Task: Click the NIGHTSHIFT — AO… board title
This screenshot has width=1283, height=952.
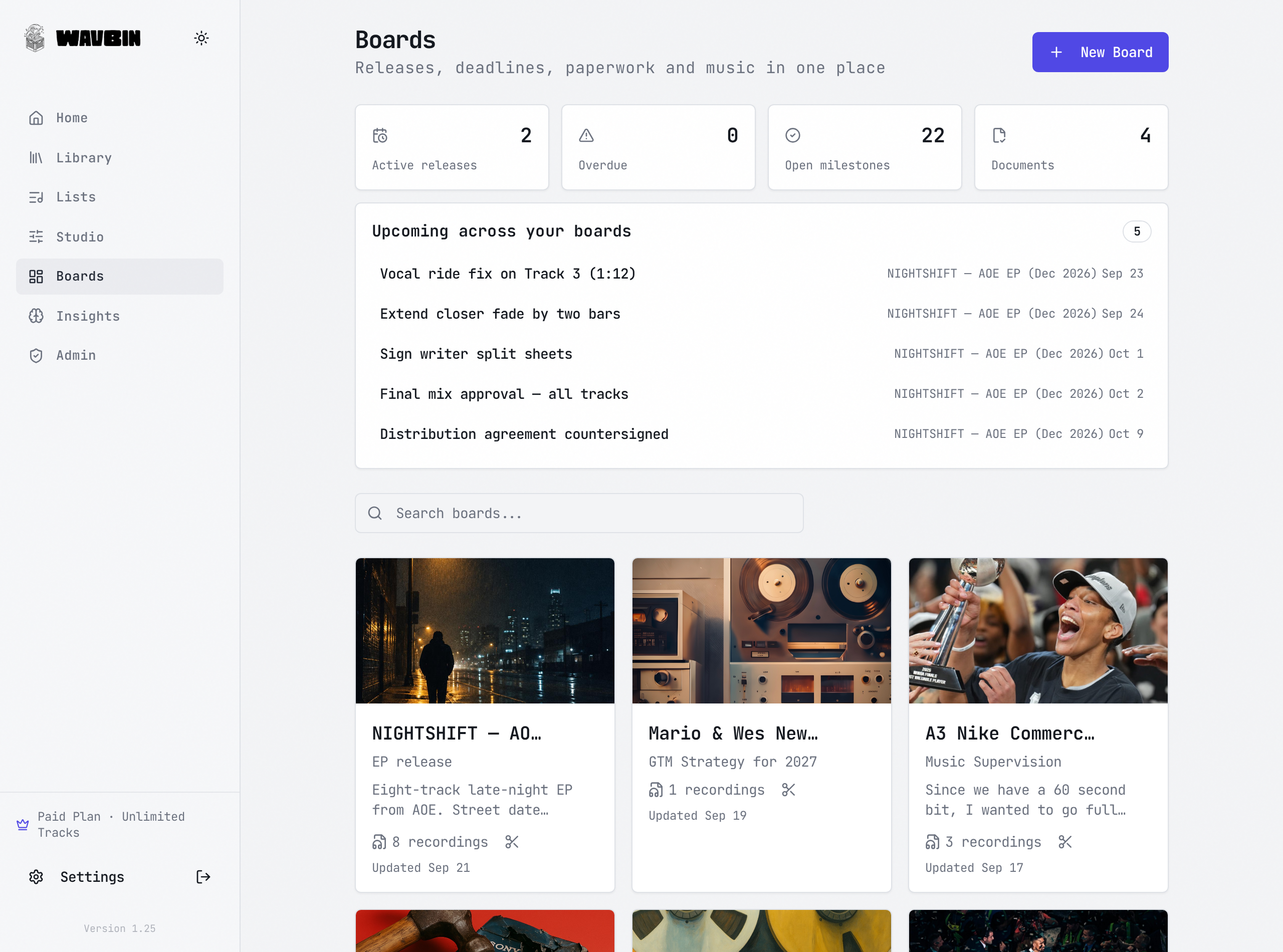Action: click(x=457, y=734)
